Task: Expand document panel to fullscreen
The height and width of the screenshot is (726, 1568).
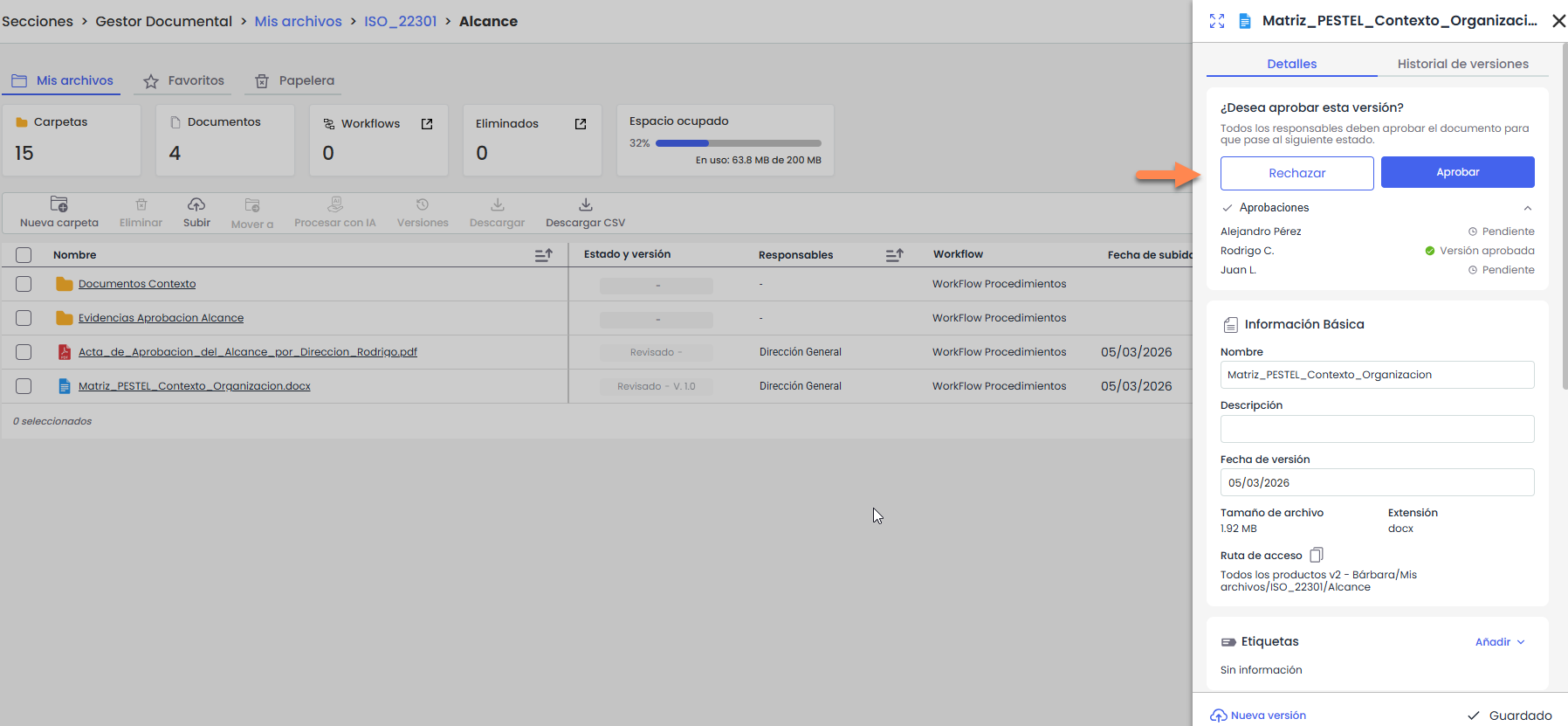Action: [1217, 21]
